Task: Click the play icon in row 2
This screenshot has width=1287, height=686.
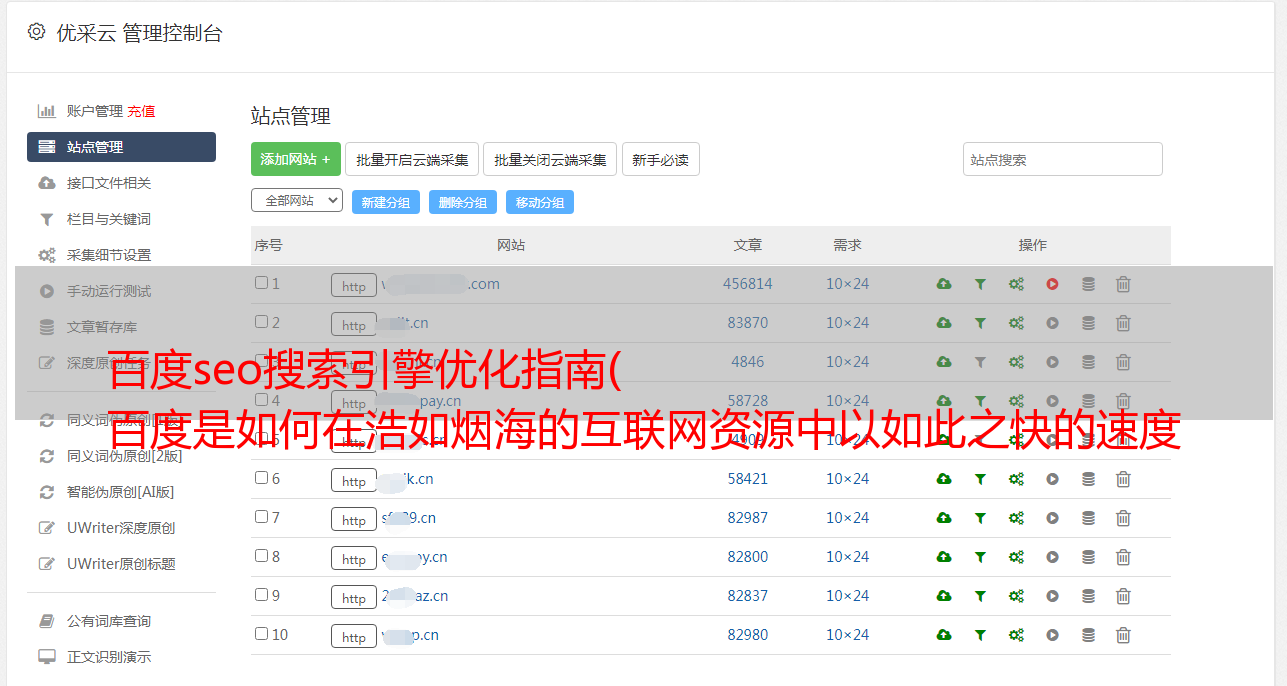Action: (x=1052, y=323)
